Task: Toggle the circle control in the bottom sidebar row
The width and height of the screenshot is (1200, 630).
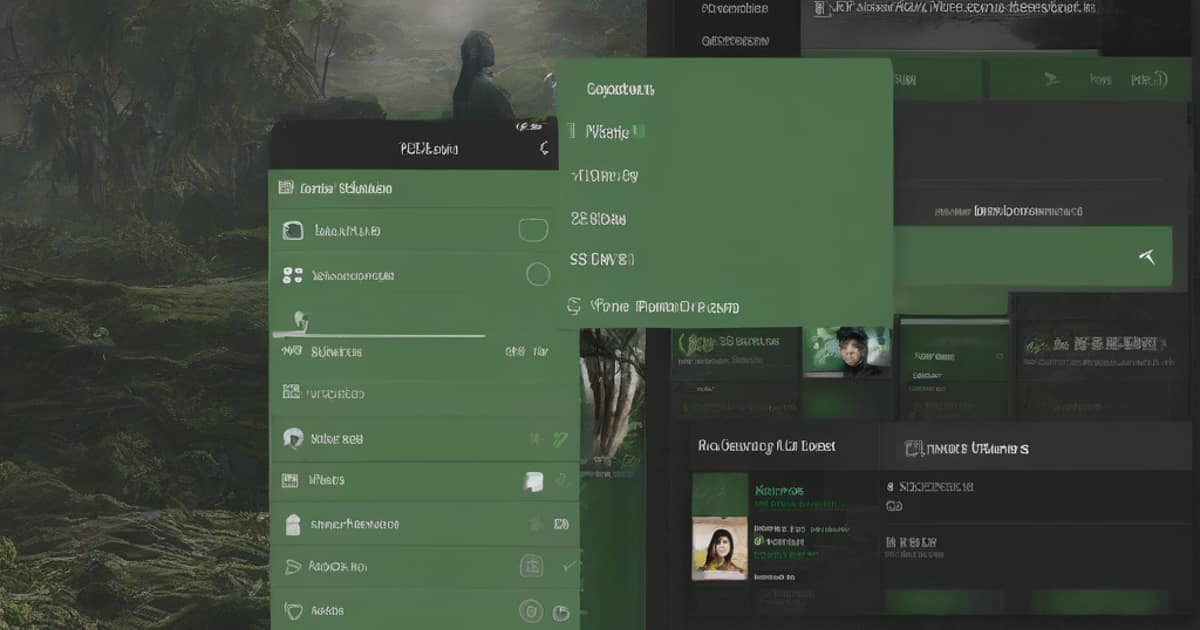Action: (530, 610)
